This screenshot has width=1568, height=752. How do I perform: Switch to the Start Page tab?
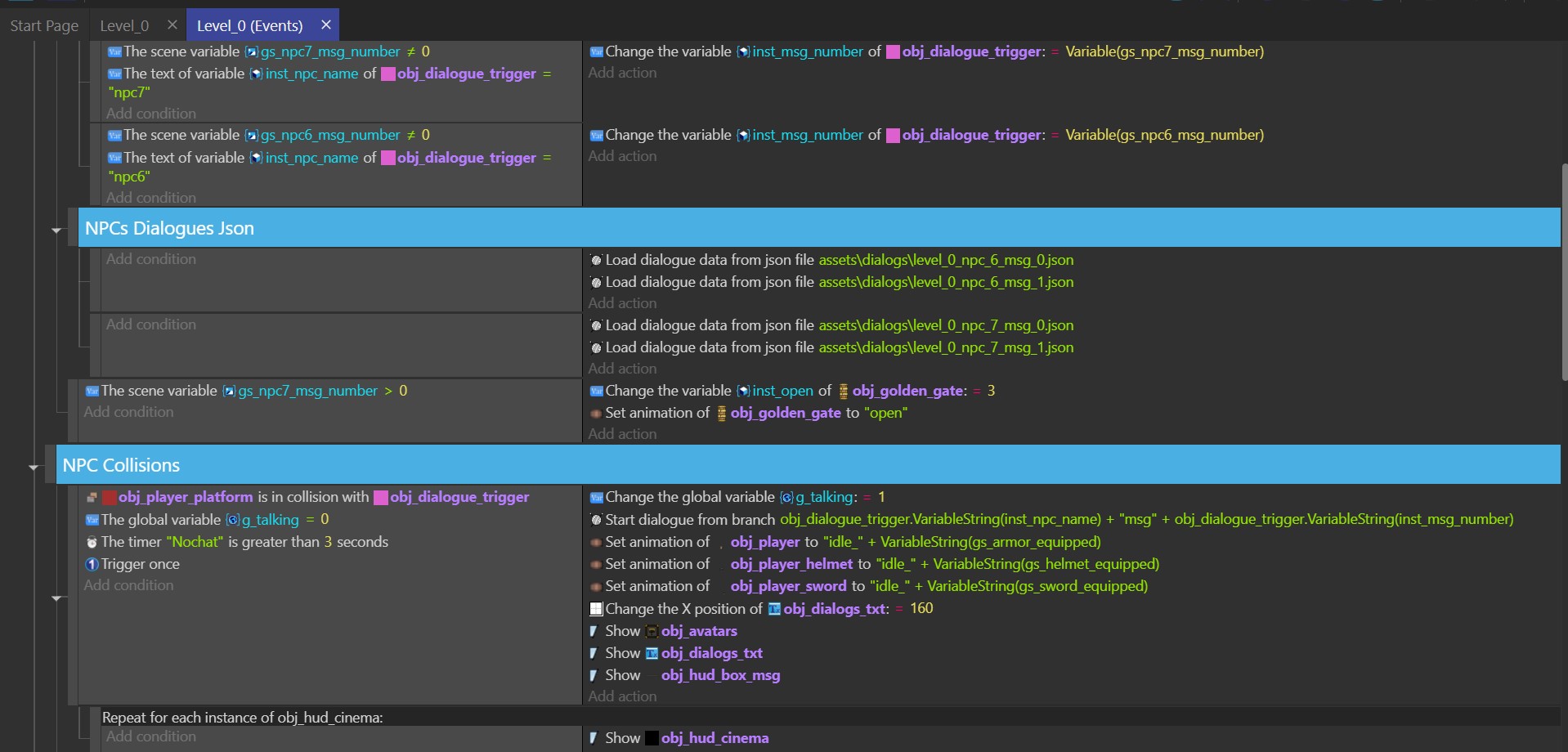click(44, 25)
